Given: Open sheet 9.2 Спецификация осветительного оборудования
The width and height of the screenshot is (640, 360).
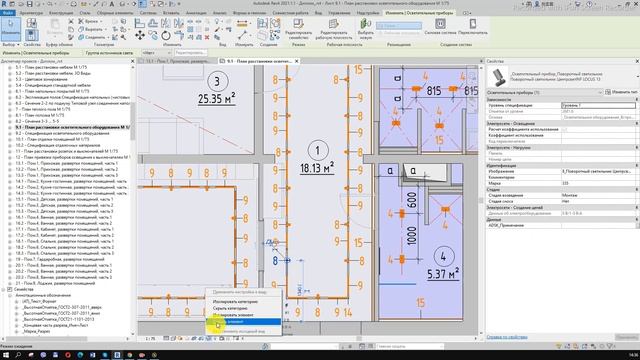Looking at the screenshot, I should coord(62,133).
